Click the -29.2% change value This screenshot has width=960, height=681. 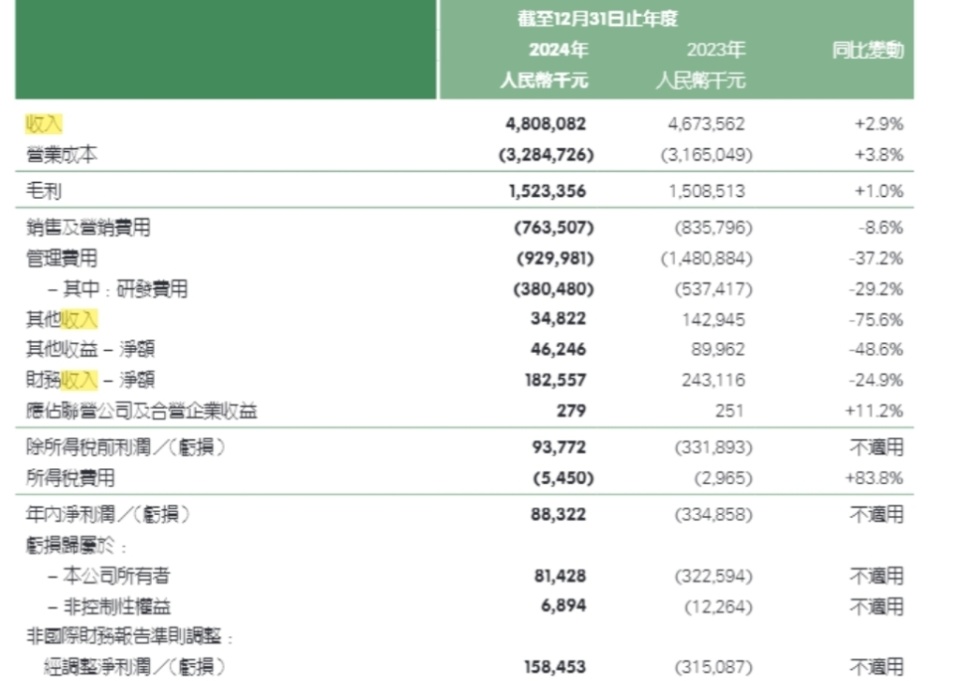tap(876, 288)
